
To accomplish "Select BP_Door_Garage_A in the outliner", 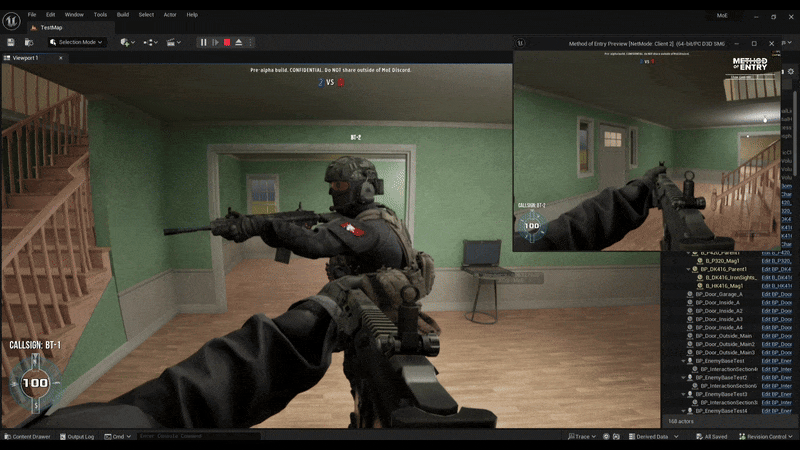I will (x=719, y=294).
